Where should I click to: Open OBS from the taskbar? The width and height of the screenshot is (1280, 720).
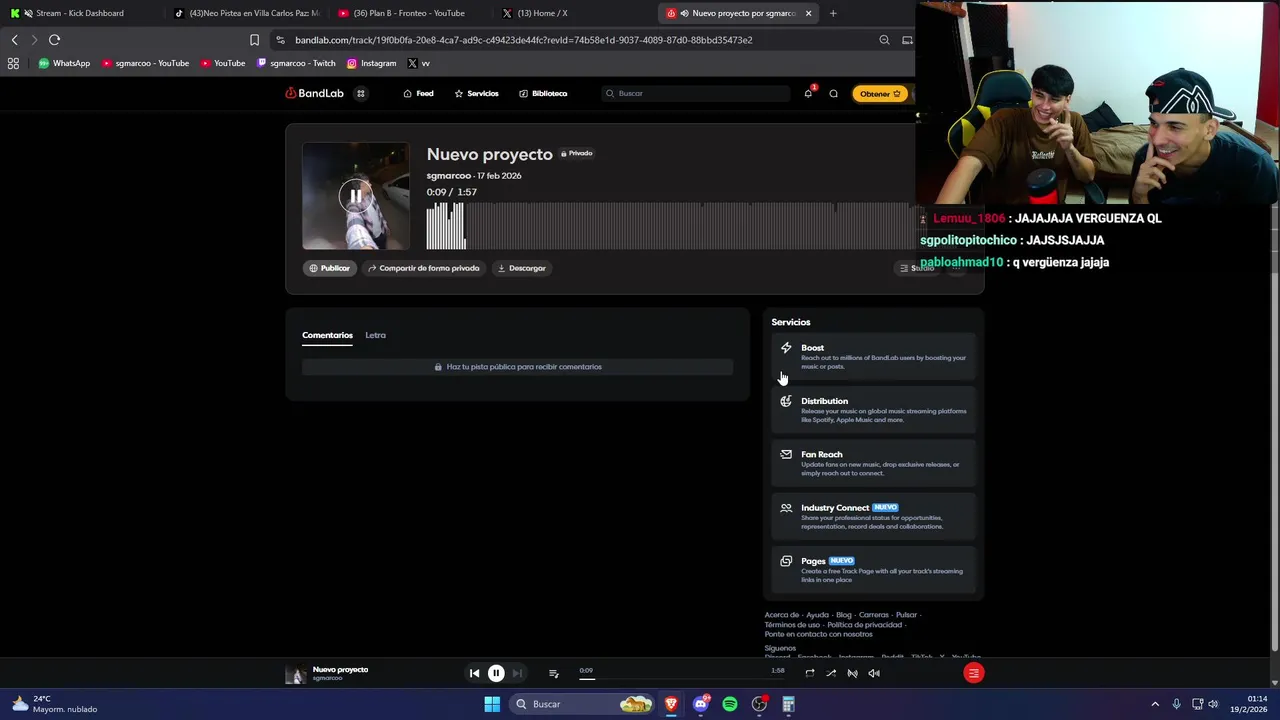759,704
